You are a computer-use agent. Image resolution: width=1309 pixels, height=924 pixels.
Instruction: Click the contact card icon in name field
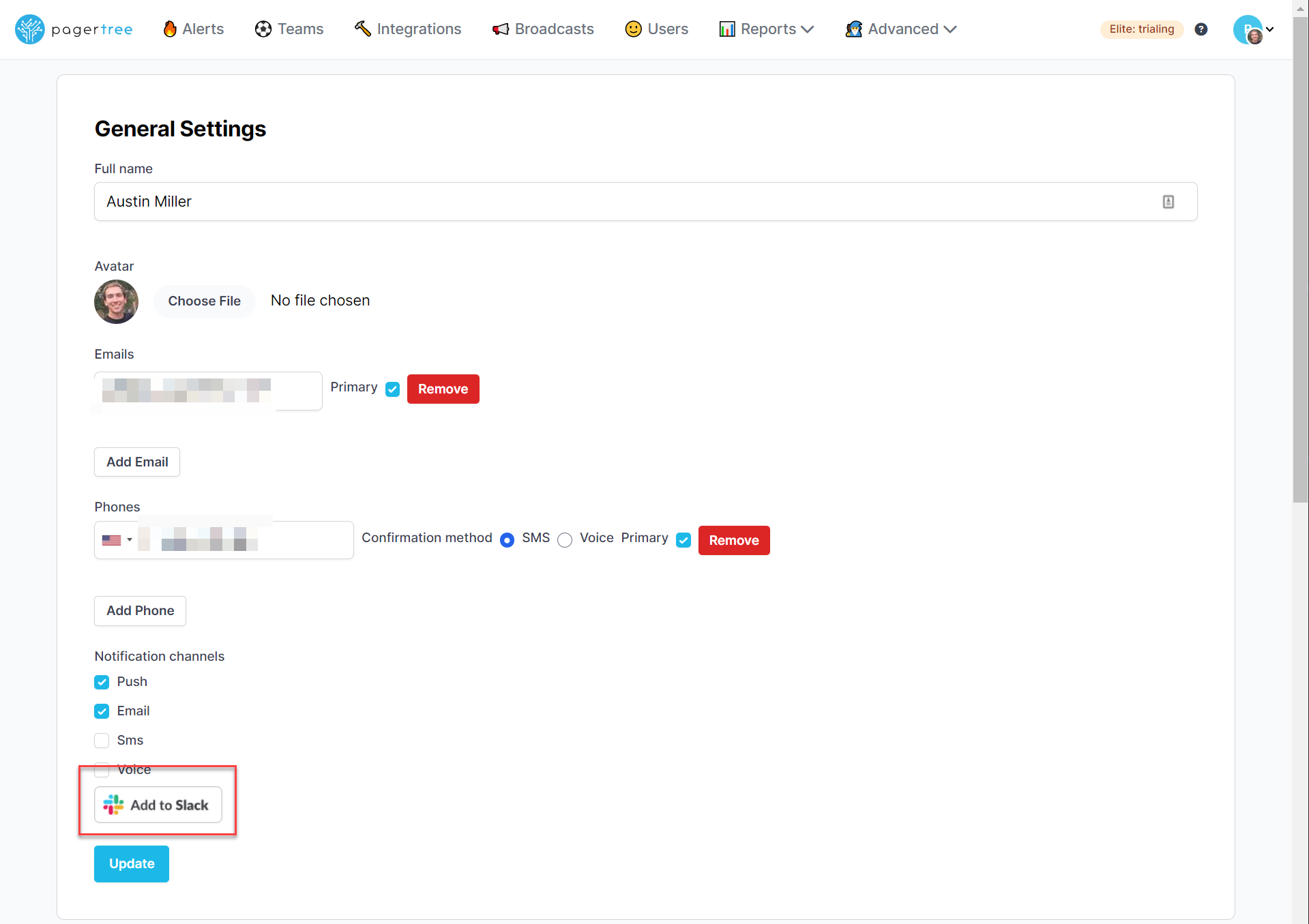(1168, 201)
